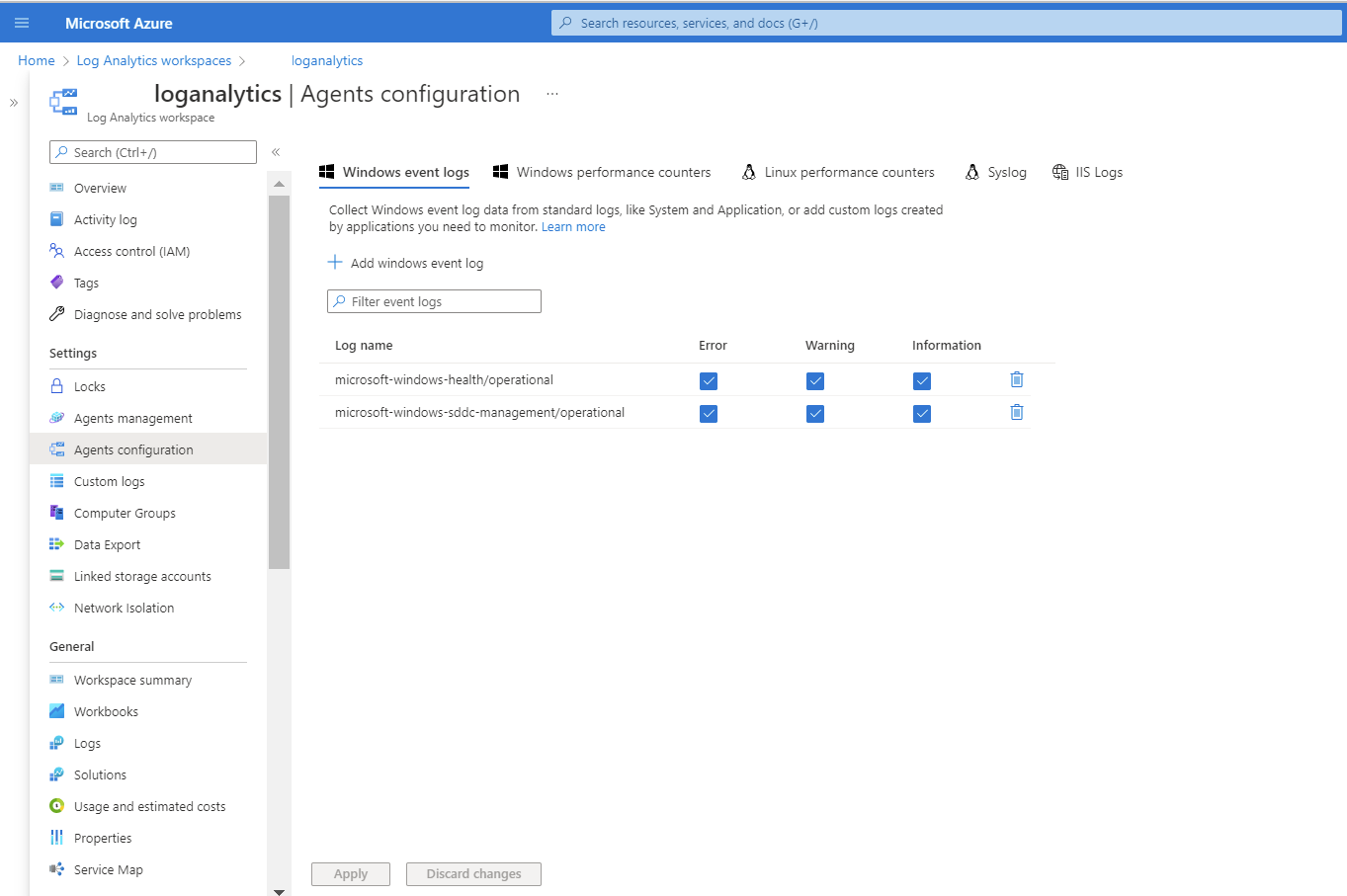Open the Overview icon in sidebar
The height and width of the screenshot is (896, 1347).
point(57,188)
